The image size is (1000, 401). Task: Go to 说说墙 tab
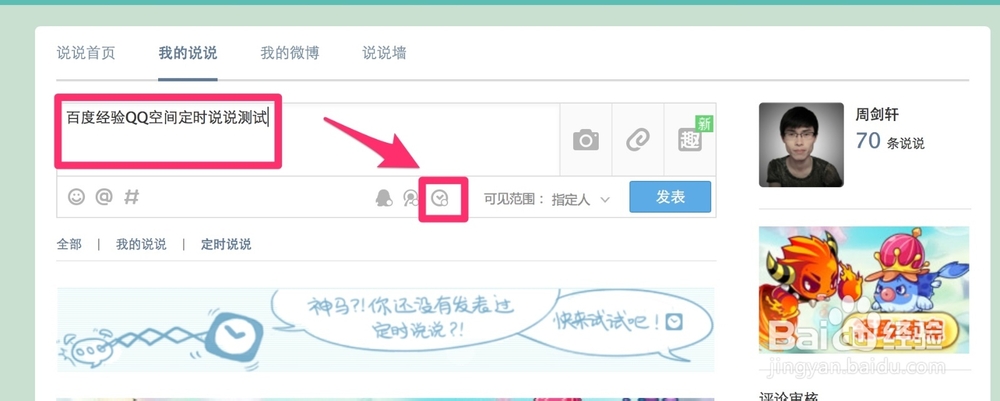click(385, 53)
